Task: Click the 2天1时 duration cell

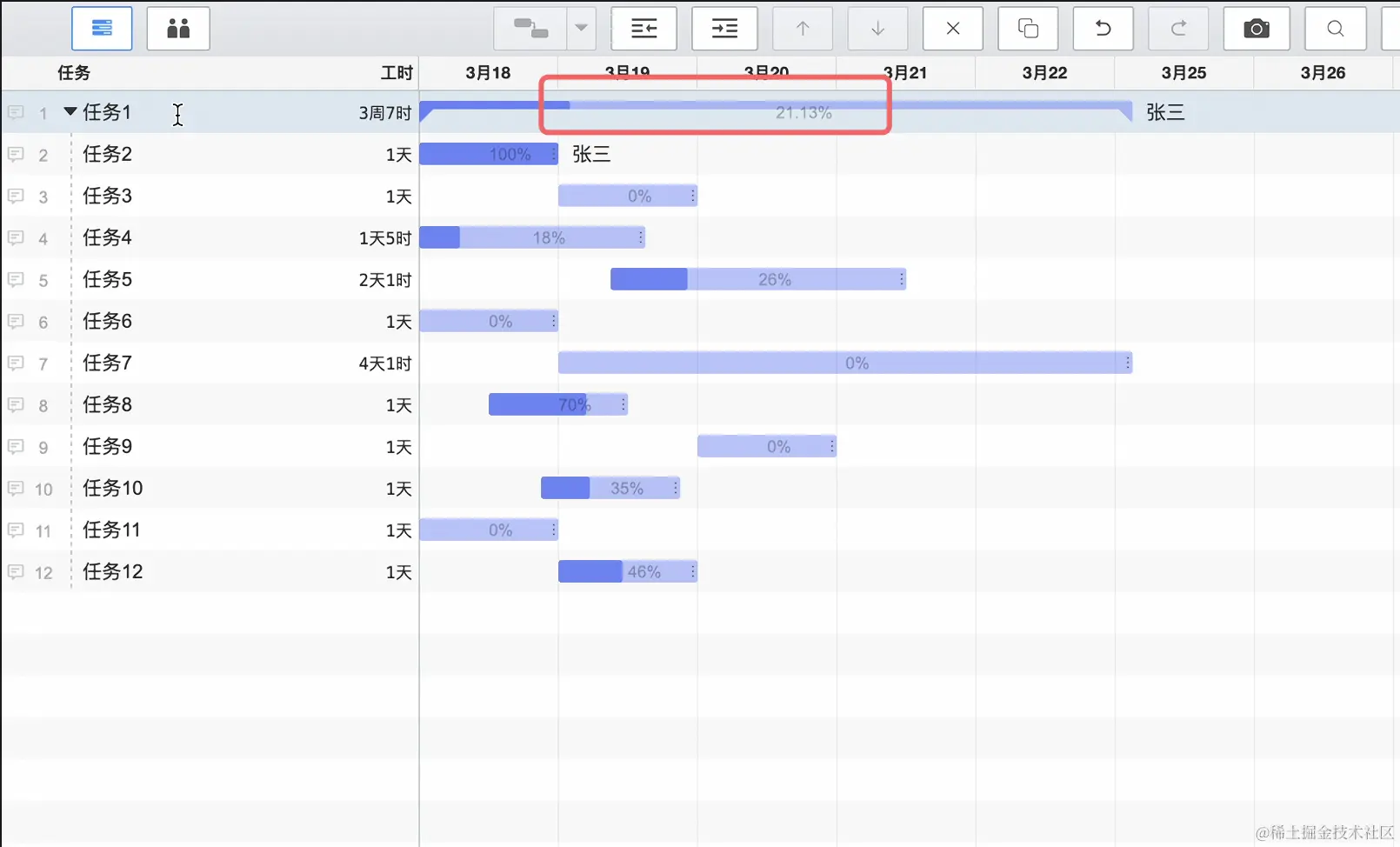Action: click(x=384, y=280)
